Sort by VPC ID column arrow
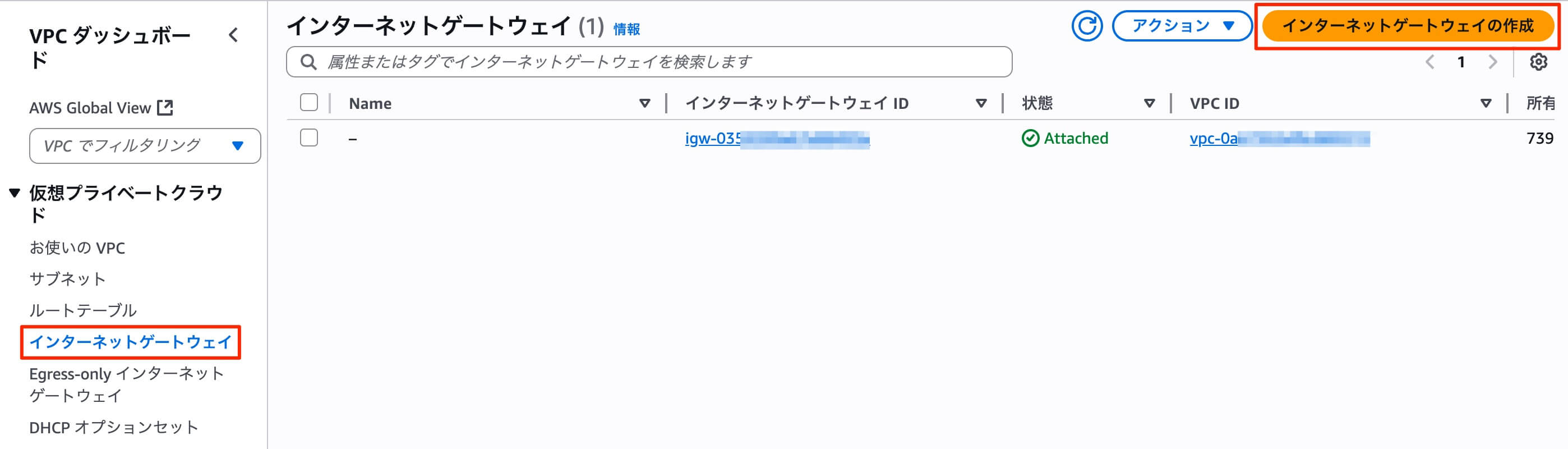Screen dimensions: 1568x449 click(1485, 104)
